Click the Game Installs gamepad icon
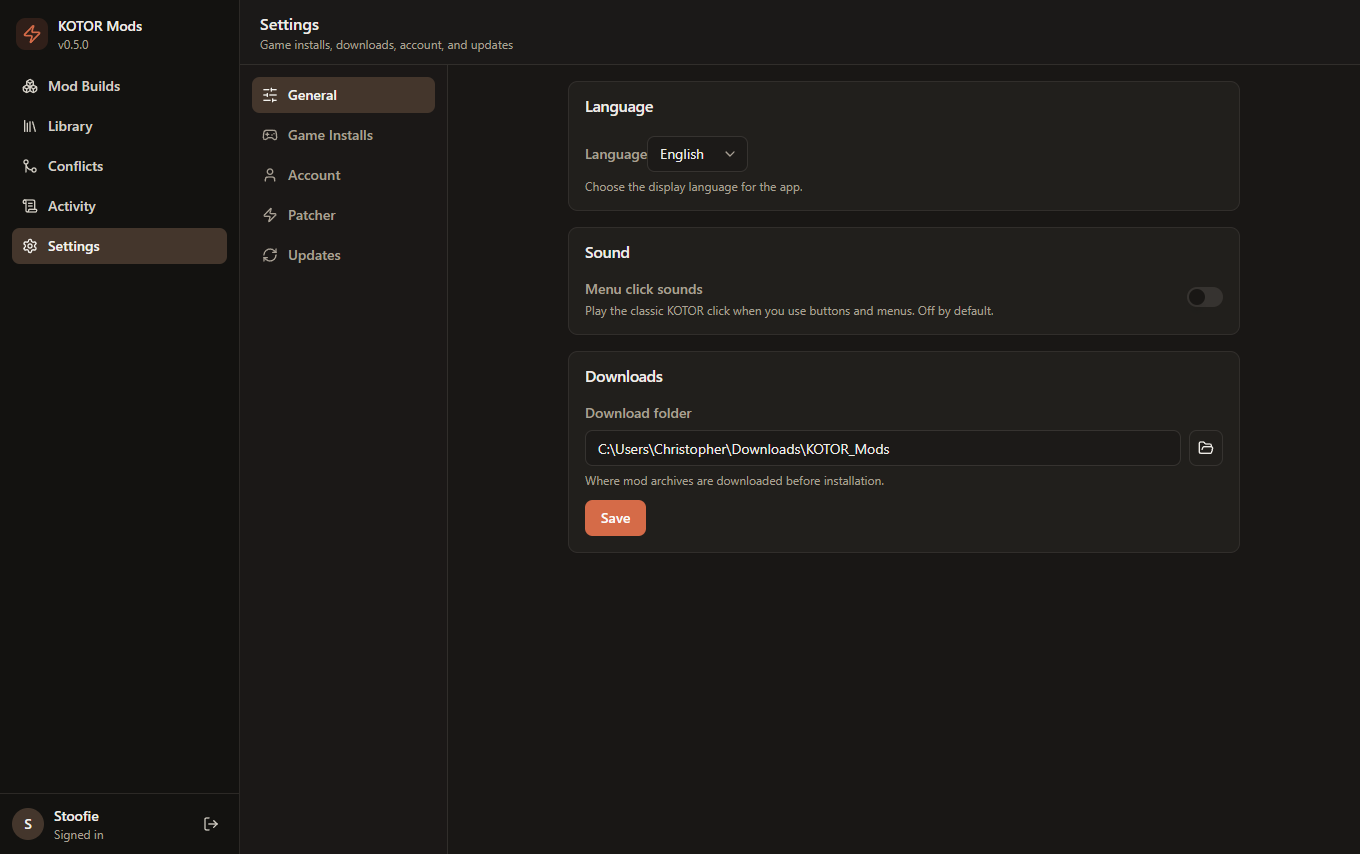Screen dimensions: 1360x854 (270, 135)
